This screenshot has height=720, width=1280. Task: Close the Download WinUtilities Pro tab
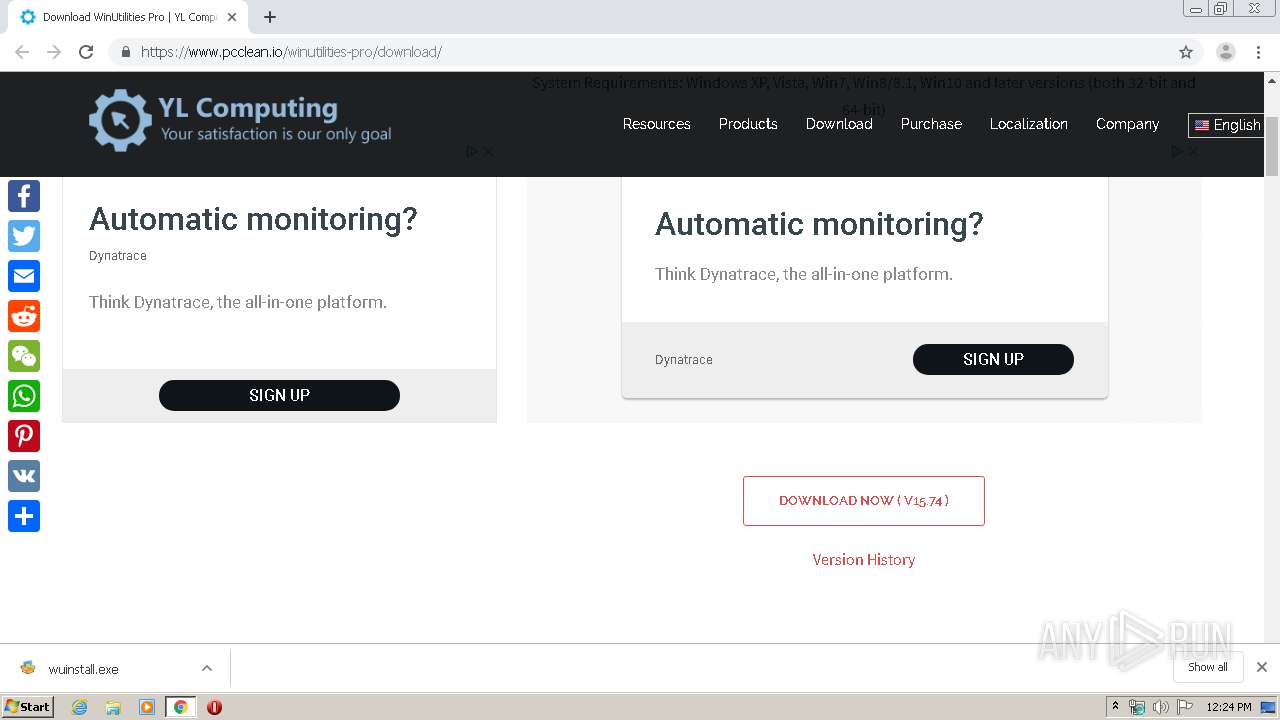pos(232,17)
